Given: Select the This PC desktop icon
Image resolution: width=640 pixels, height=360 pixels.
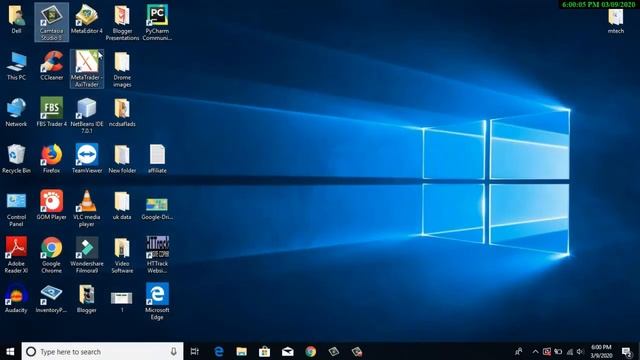Looking at the screenshot, I should tap(16, 66).
